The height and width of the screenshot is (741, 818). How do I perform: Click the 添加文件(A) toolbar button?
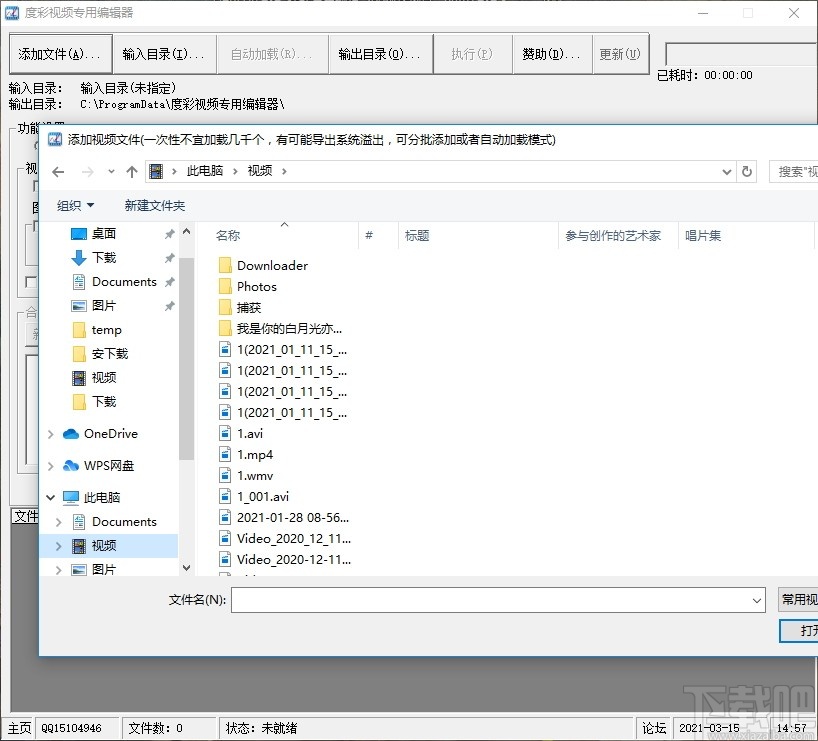pyautogui.click(x=60, y=52)
